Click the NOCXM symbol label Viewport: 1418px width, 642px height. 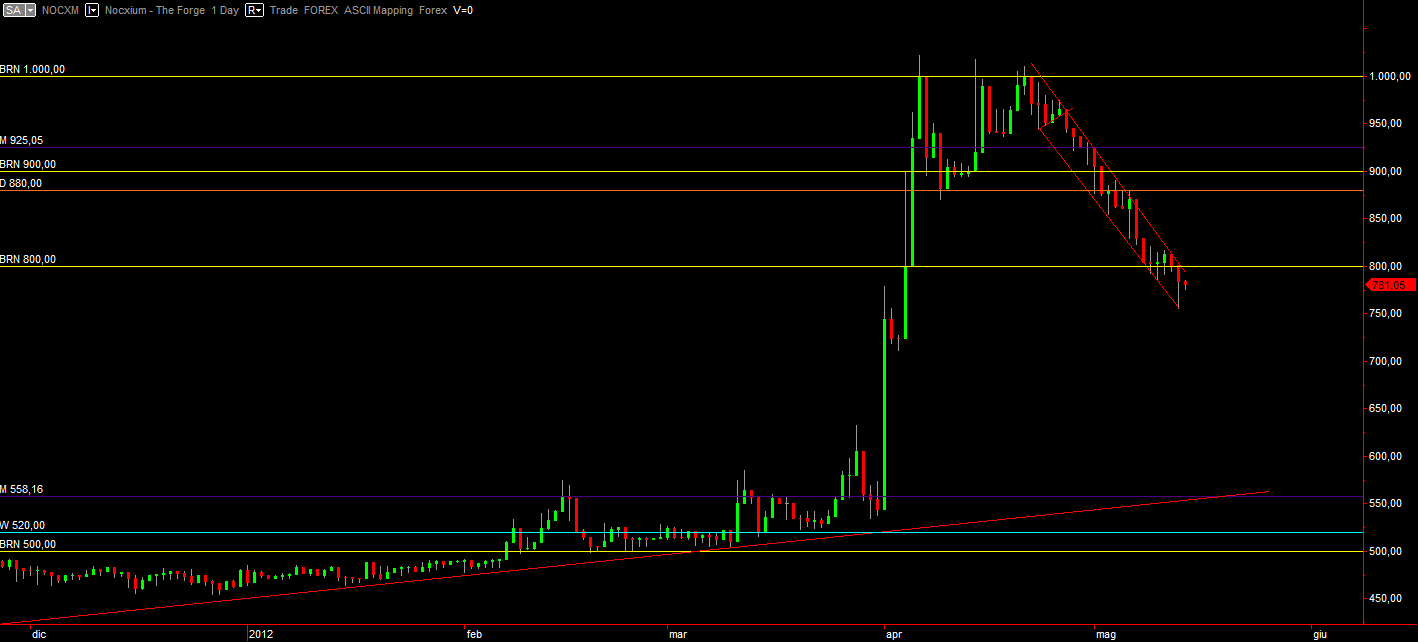60,10
